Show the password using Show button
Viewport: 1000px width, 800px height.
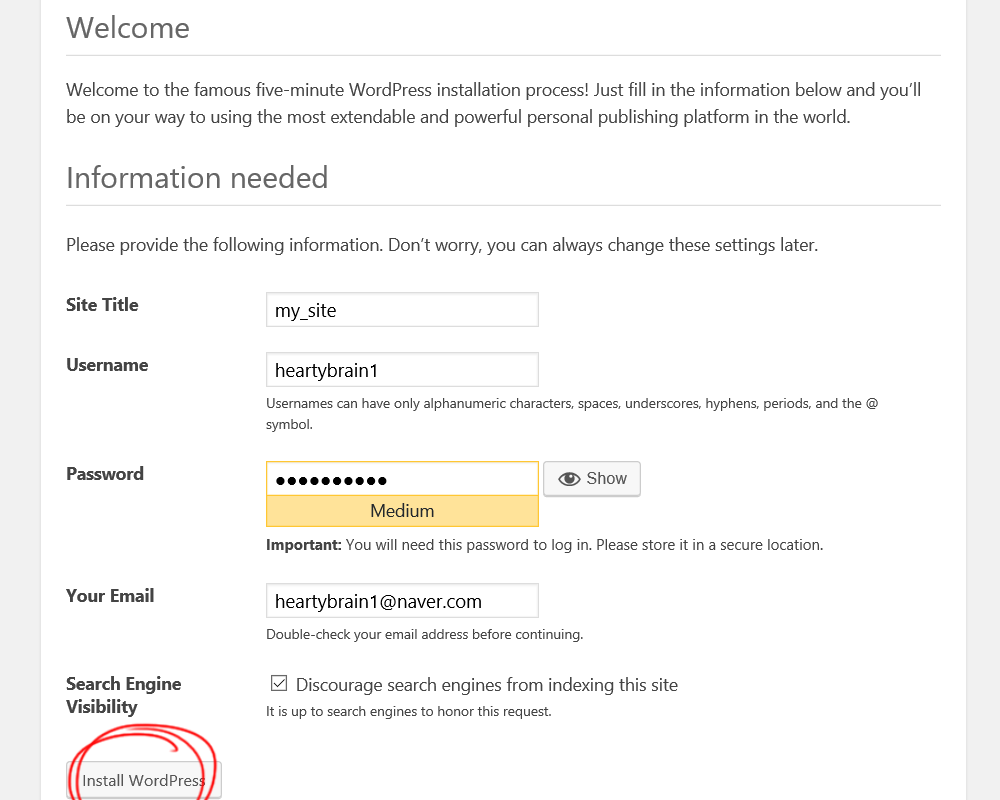click(592, 478)
